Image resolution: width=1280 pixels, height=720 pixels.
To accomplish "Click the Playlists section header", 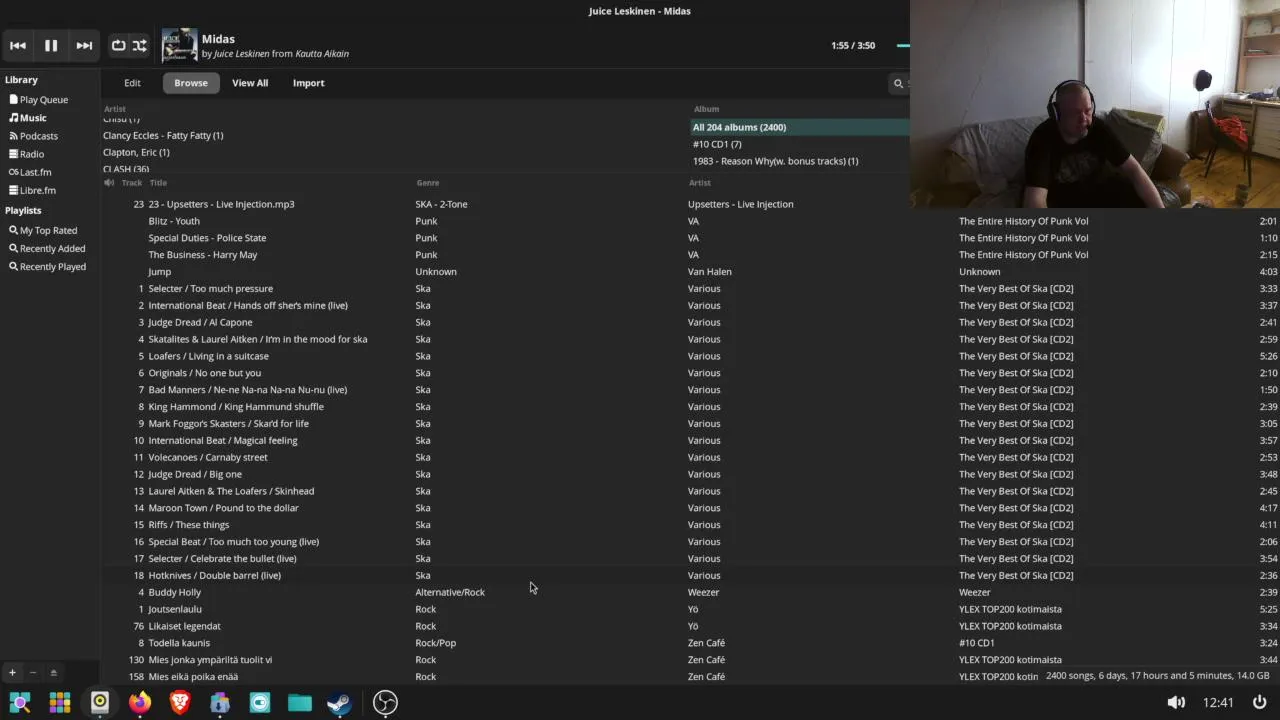I will (x=23, y=210).
